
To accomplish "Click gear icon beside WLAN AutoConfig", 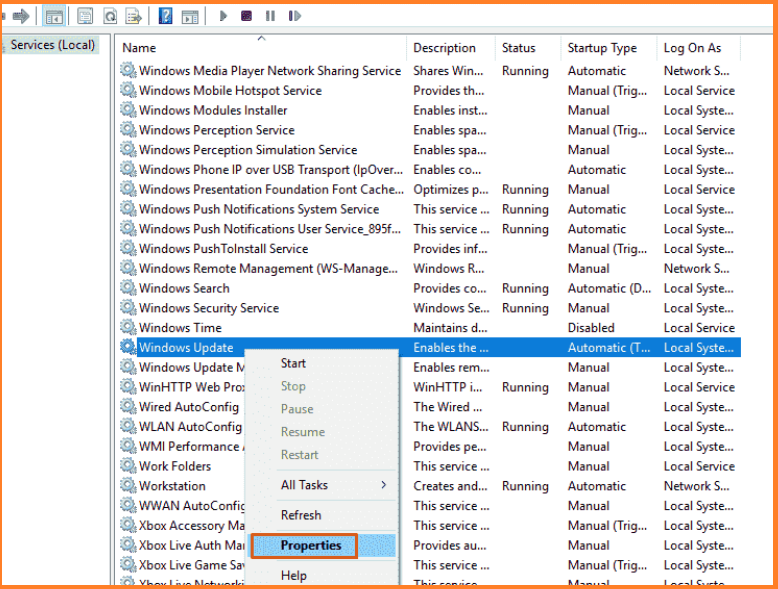I will pos(128,427).
